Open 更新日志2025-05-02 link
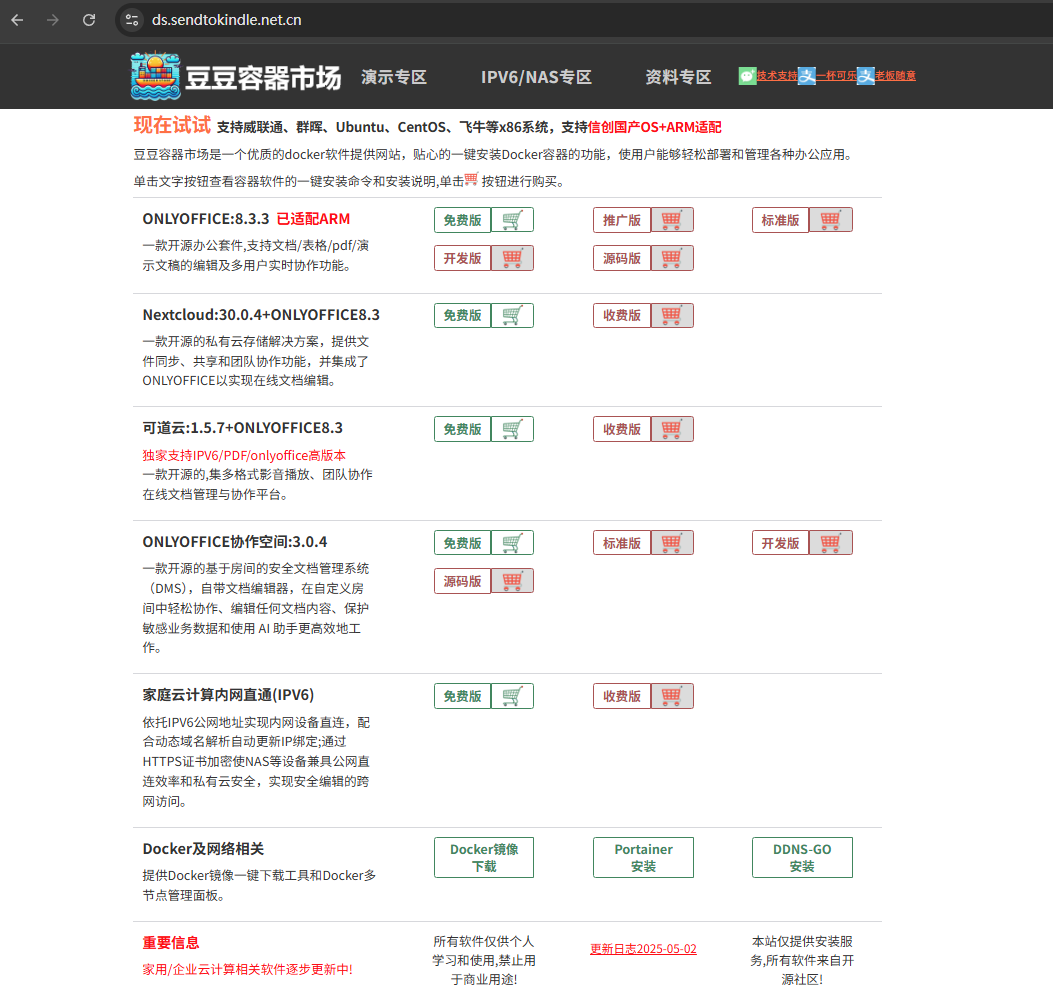The width and height of the screenshot is (1053, 987). tap(643, 949)
